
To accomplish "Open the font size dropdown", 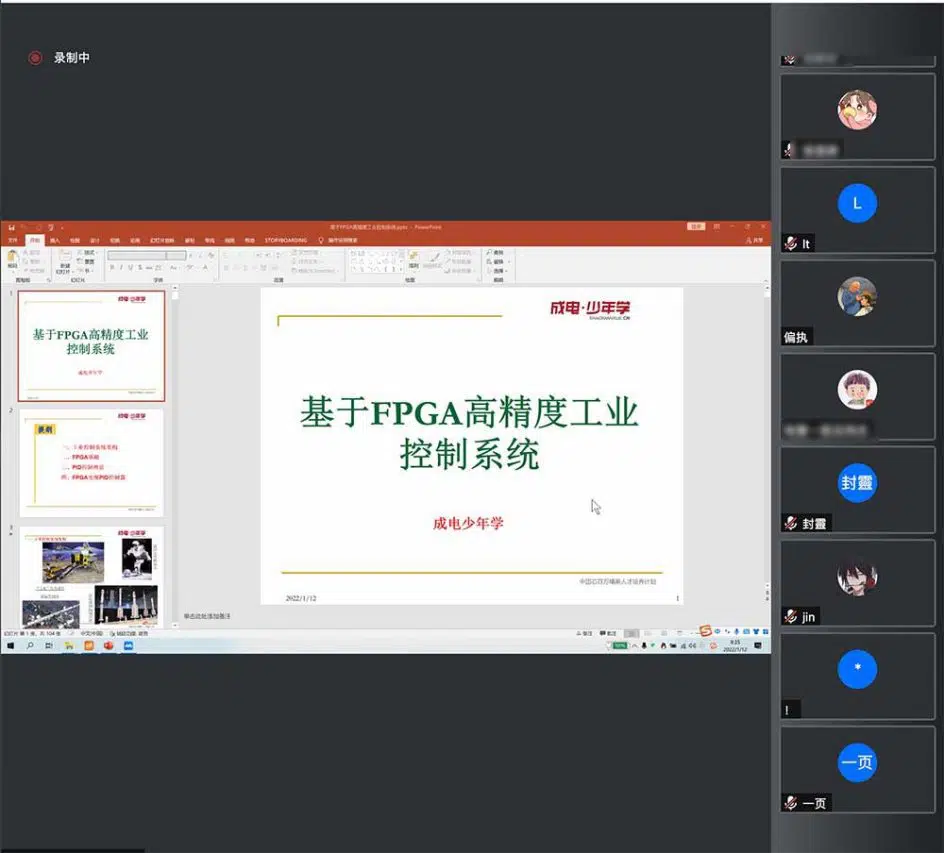I will point(184,255).
